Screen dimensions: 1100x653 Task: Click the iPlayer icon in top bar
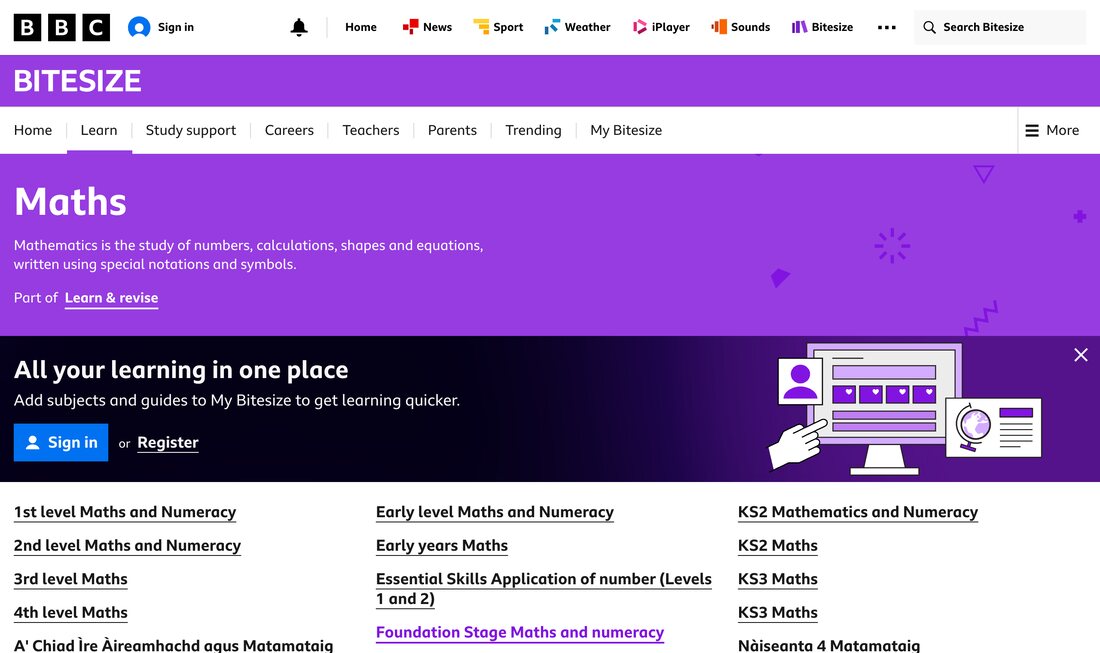[640, 27]
